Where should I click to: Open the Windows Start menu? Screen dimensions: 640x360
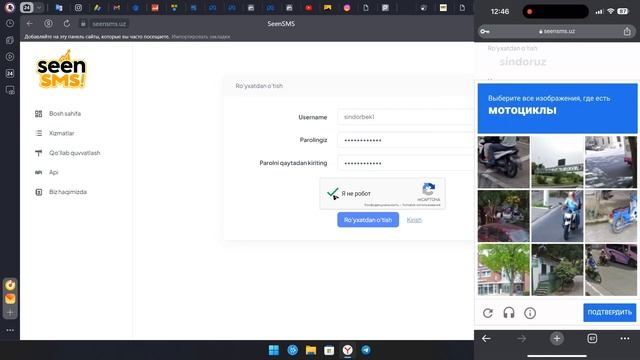(274, 350)
